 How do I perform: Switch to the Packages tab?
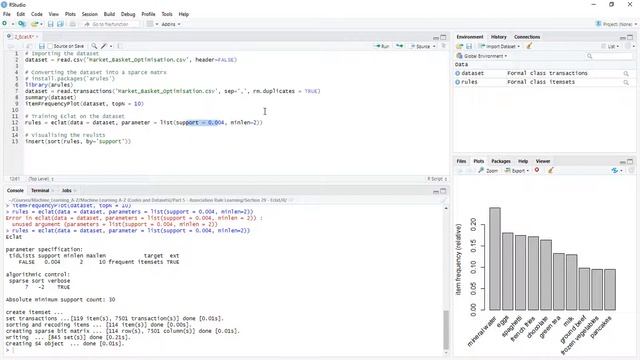[501, 161]
